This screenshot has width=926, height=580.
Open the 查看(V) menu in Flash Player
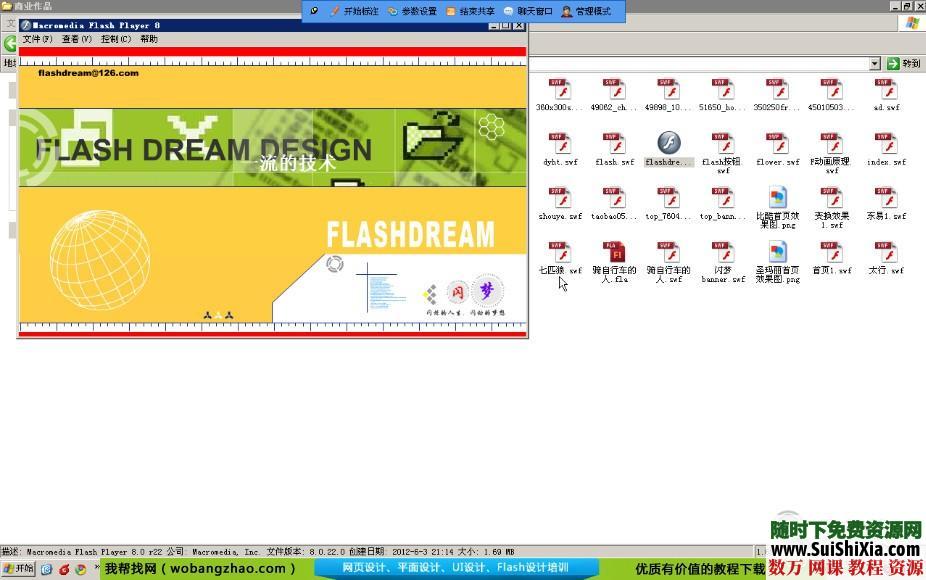(76, 39)
